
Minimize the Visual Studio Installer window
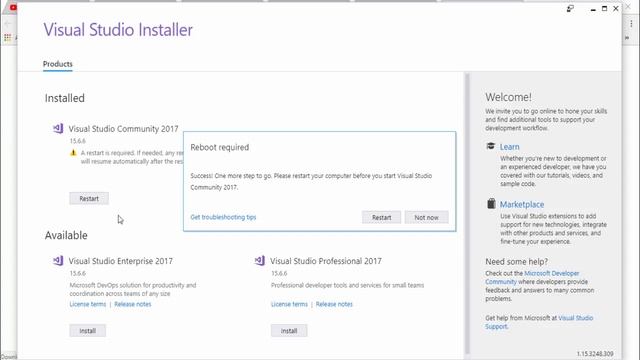593,9
